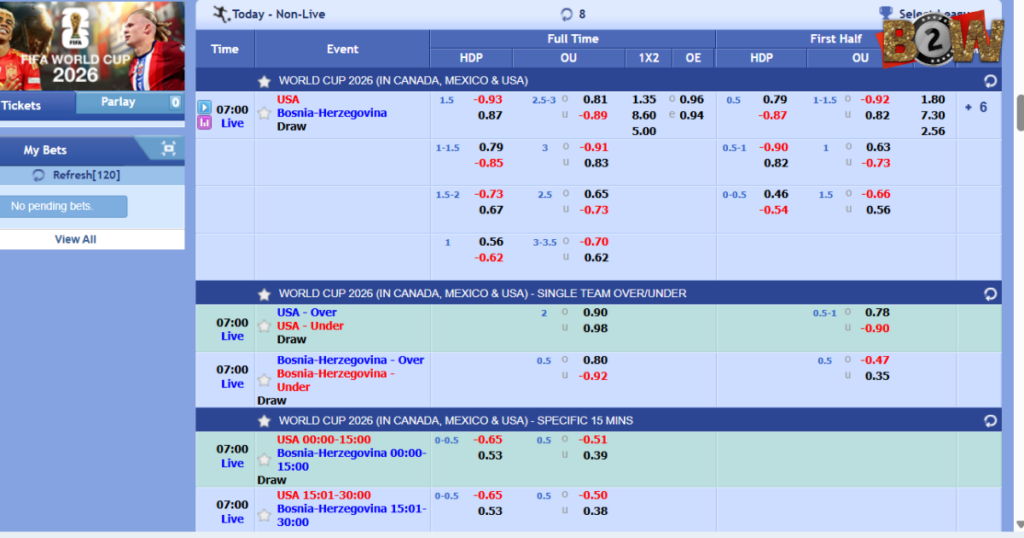Viewport: 1024px width, 538px height.
Task: Favorite the USA - Over row star
Action: [x=264, y=326]
